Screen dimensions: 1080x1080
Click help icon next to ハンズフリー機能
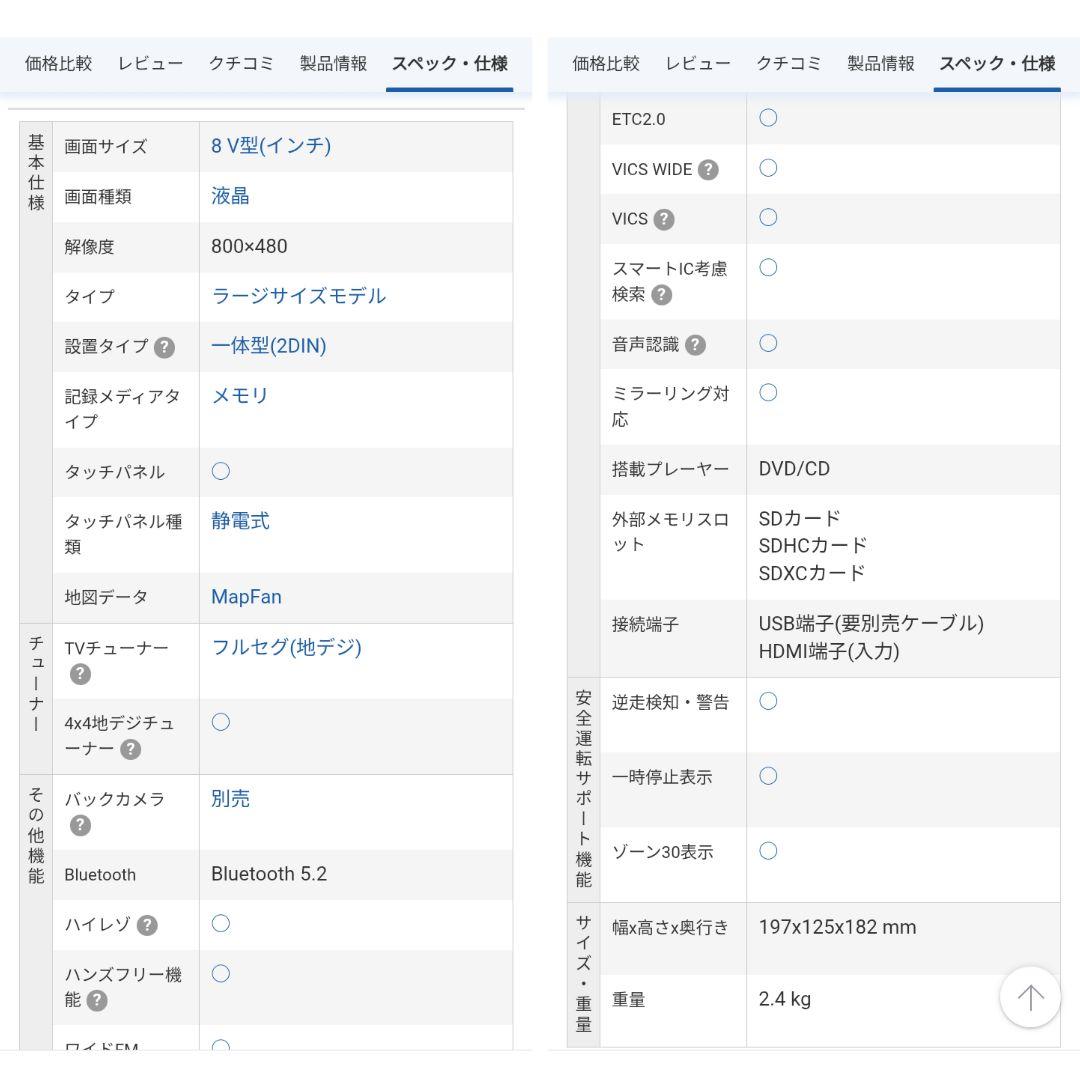coord(97,1000)
